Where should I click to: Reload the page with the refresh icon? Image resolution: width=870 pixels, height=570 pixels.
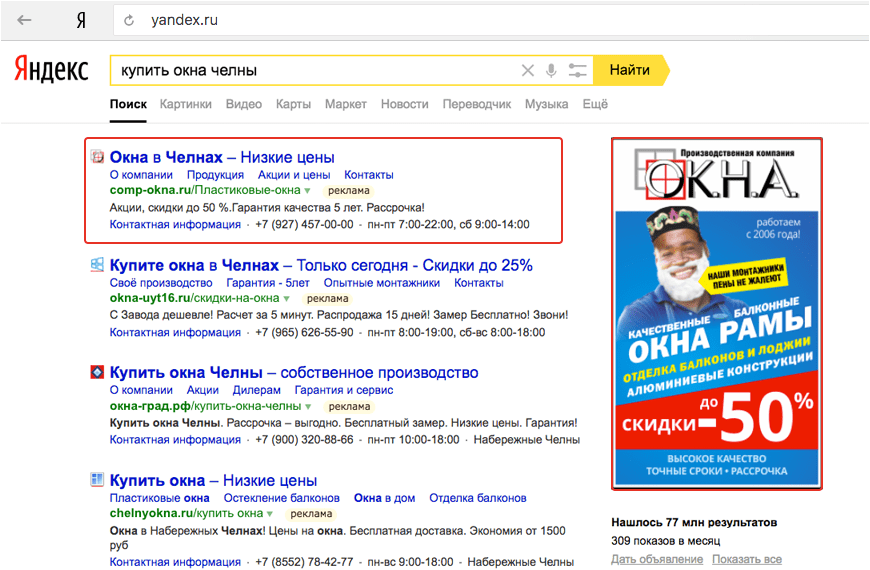129,20
